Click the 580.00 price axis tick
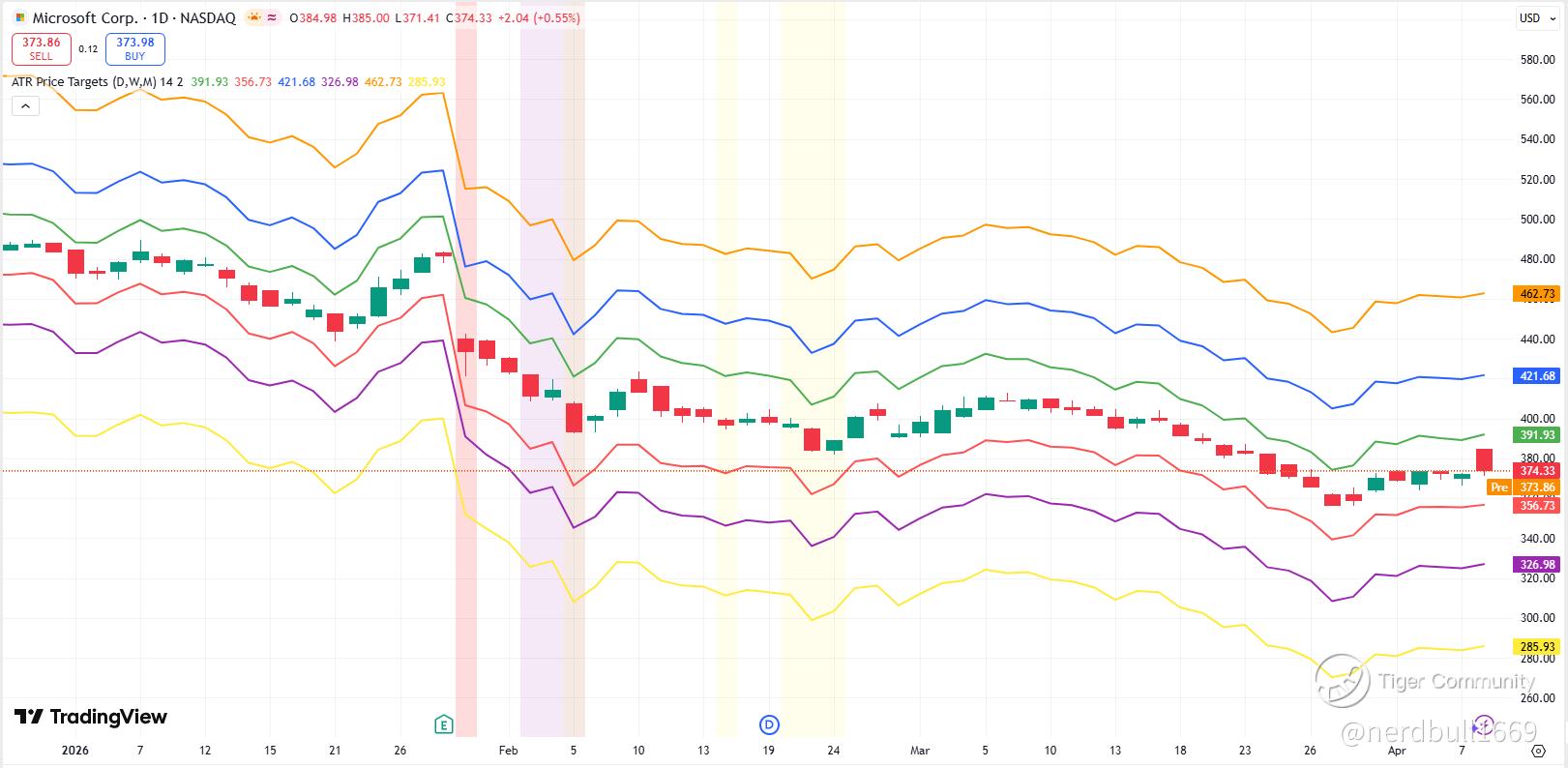Viewport: 1568px width, 768px height. [x=1537, y=60]
